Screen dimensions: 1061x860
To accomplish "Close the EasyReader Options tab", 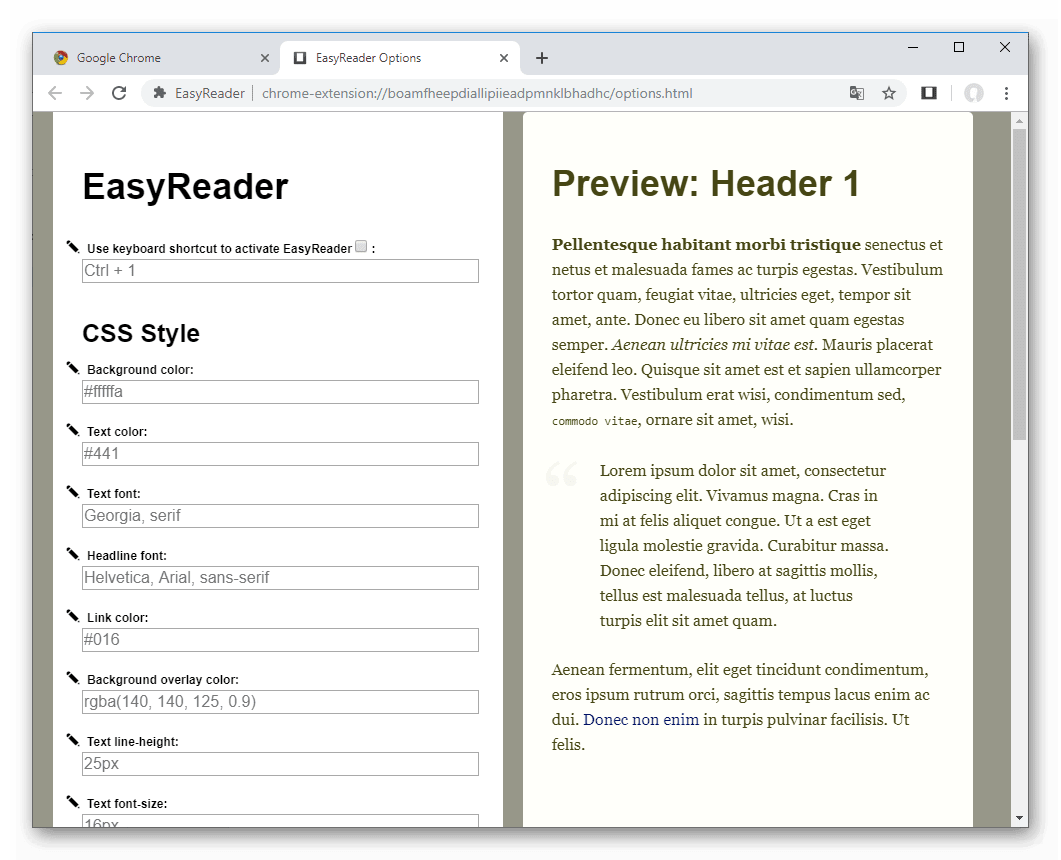I will (x=505, y=58).
